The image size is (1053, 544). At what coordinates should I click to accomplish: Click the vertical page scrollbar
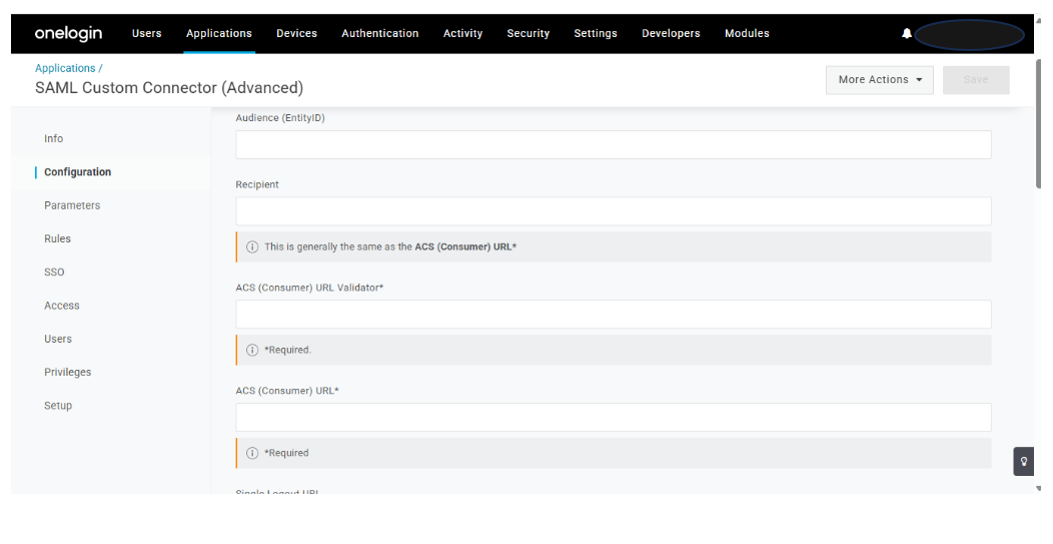[1036, 120]
